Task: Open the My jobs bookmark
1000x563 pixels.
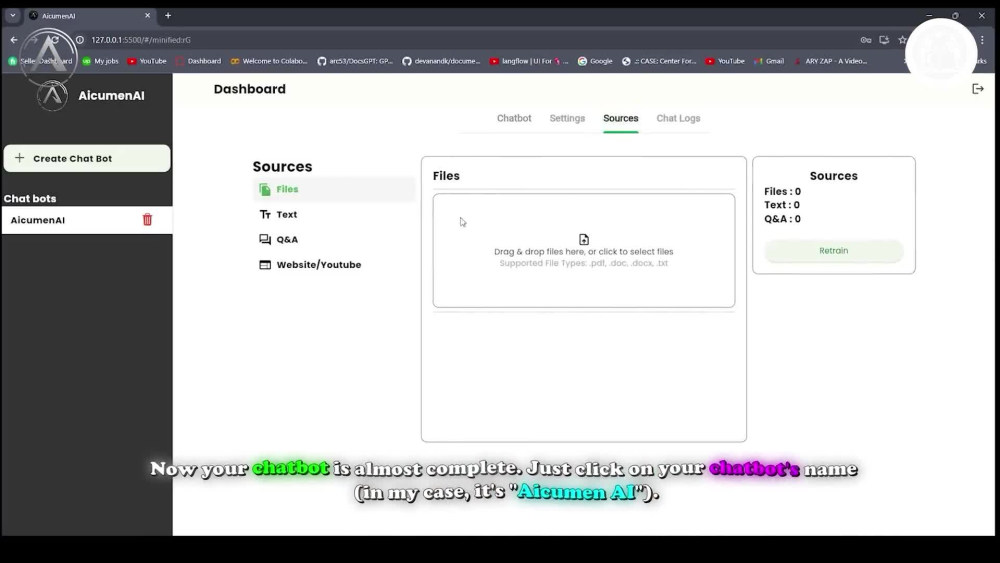Action: click(x=101, y=61)
